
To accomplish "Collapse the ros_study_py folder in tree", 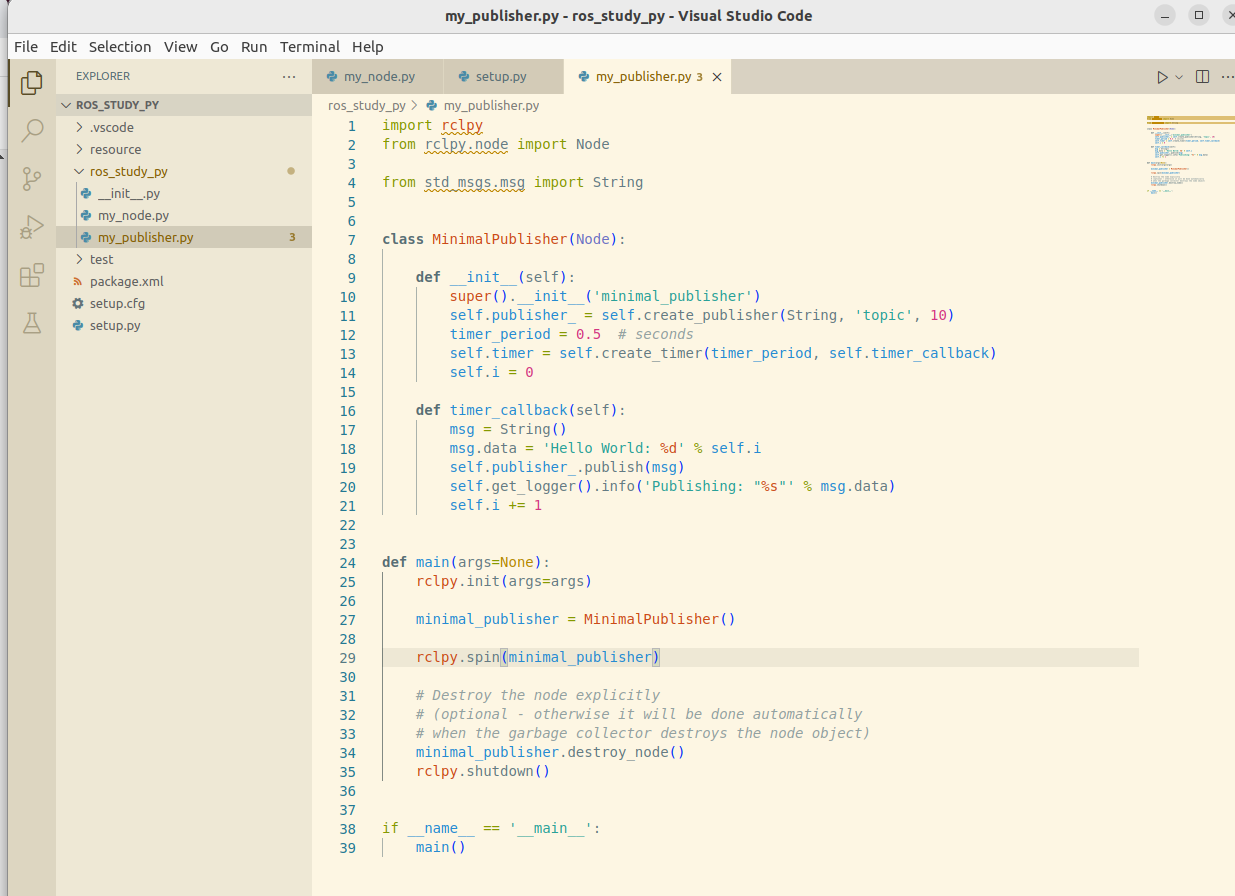I will [184, 171].
